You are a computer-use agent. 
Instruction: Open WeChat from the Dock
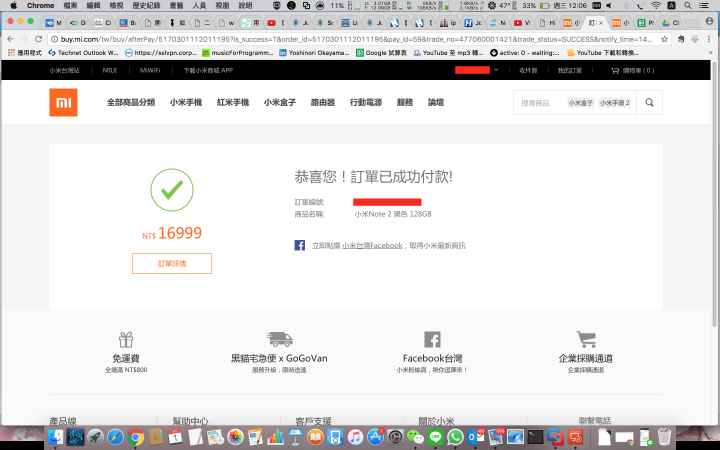415,437
